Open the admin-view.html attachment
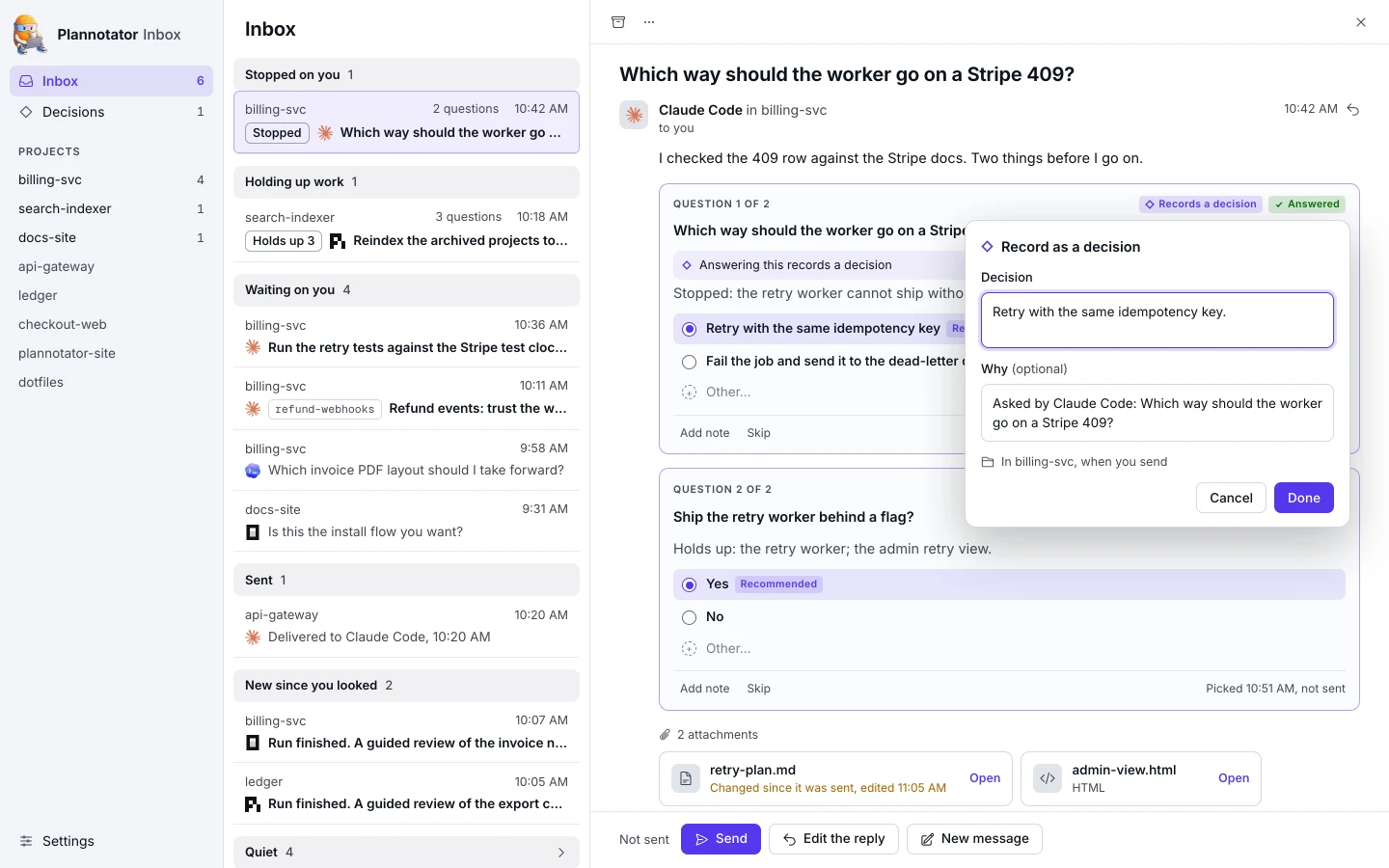The width and height of the screenshot is (1389, 868). (1234, 778)
